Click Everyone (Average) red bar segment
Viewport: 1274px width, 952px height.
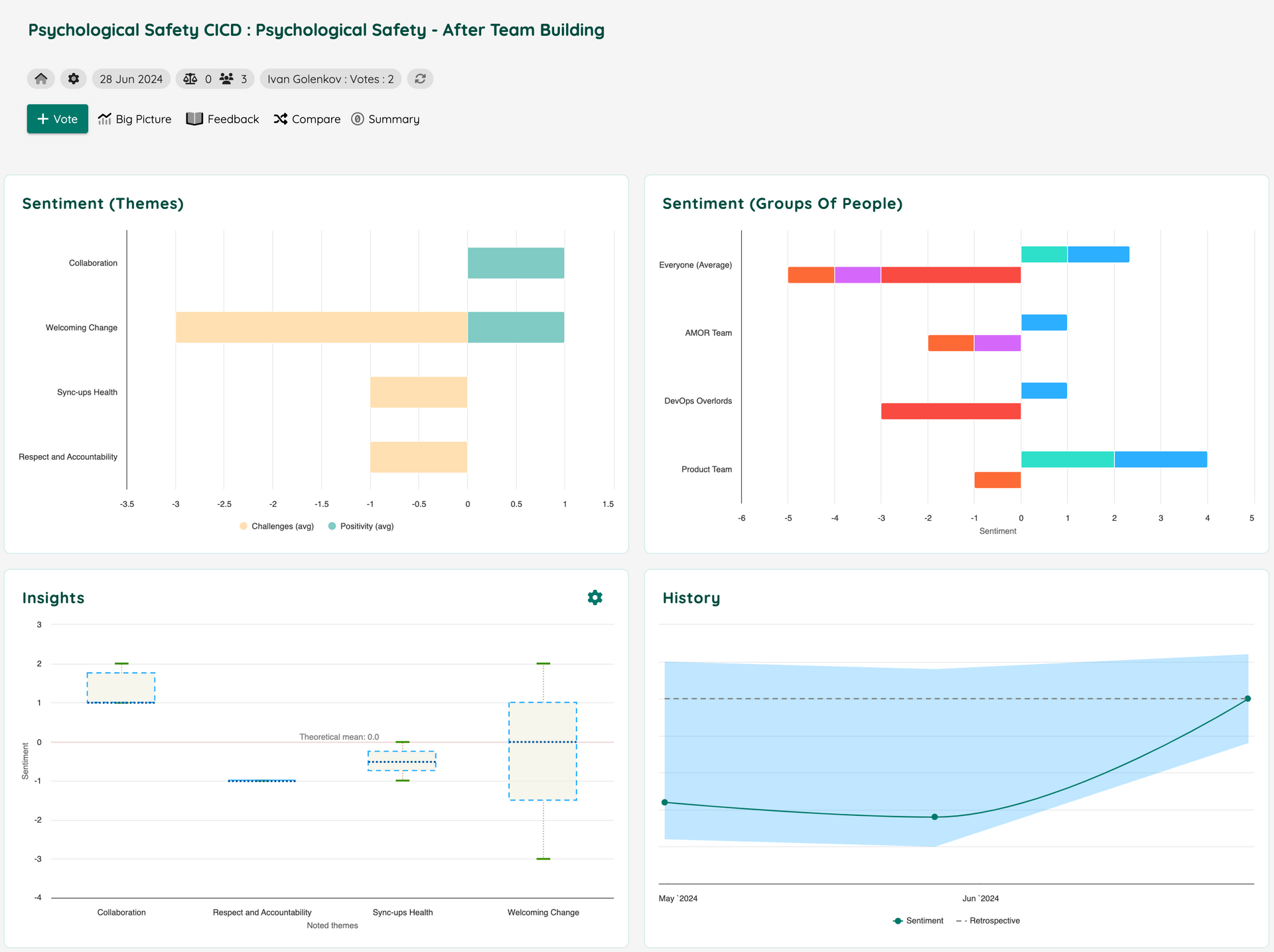click(951, 275)
